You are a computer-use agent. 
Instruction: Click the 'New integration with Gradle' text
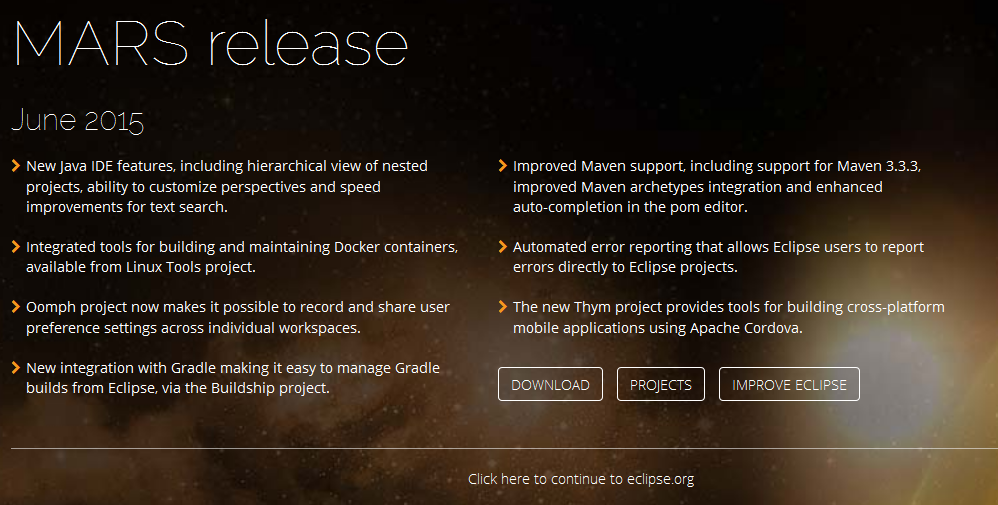tap(233, 378)
